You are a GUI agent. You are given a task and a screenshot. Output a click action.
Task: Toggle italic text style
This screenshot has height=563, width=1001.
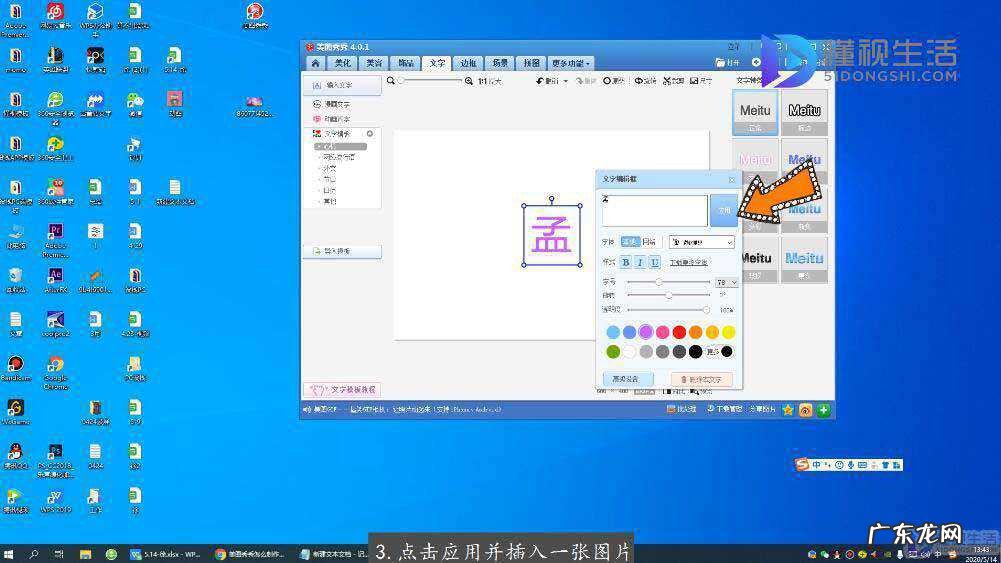point(640,262)
